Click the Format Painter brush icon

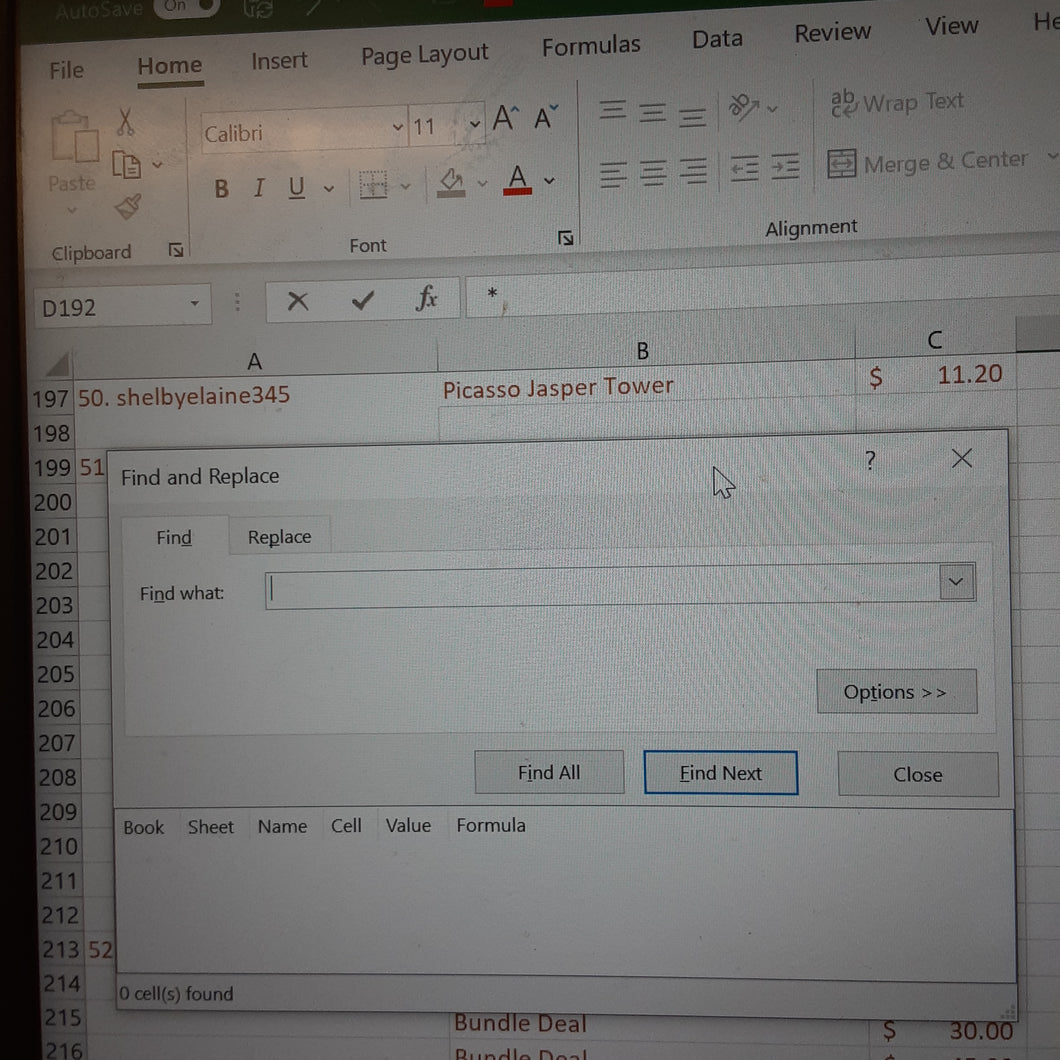click(128, 207)
